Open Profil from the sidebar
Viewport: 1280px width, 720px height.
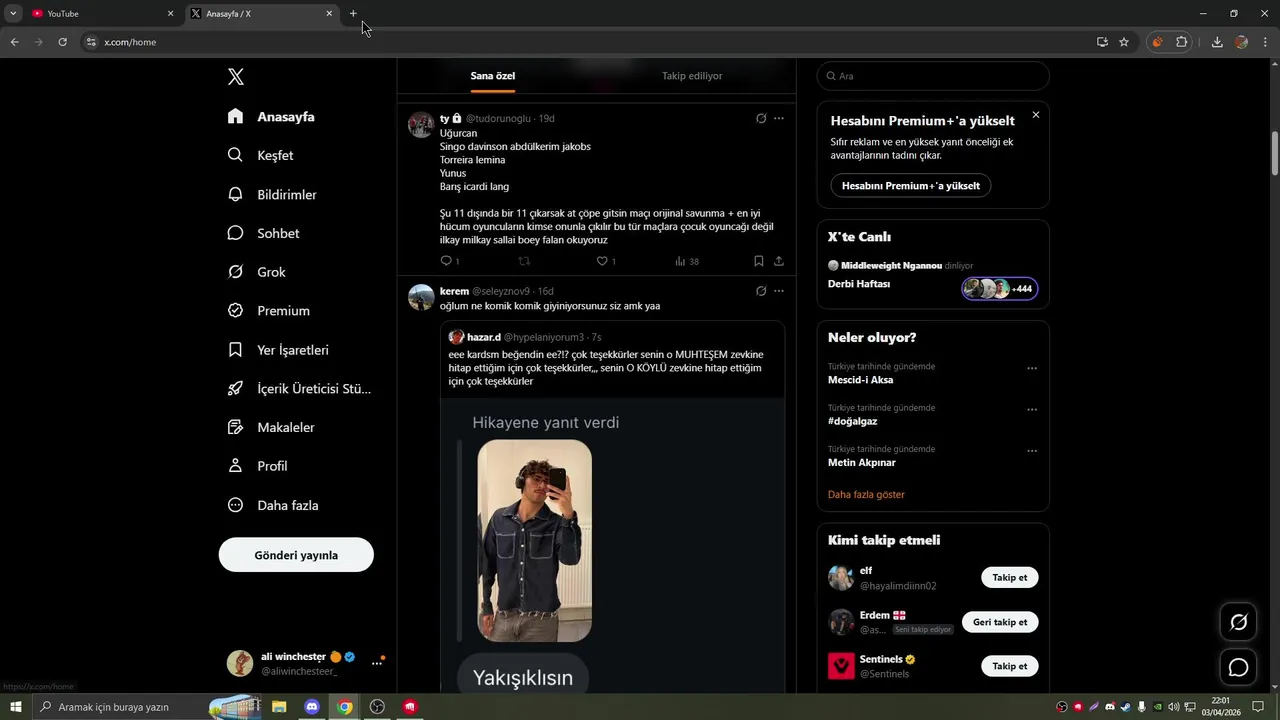tap(257, 466)
